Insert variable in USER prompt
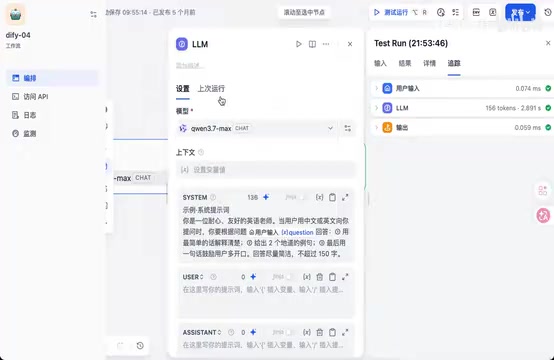This screenshot has width=554, height=360. [x=307, y=277]
